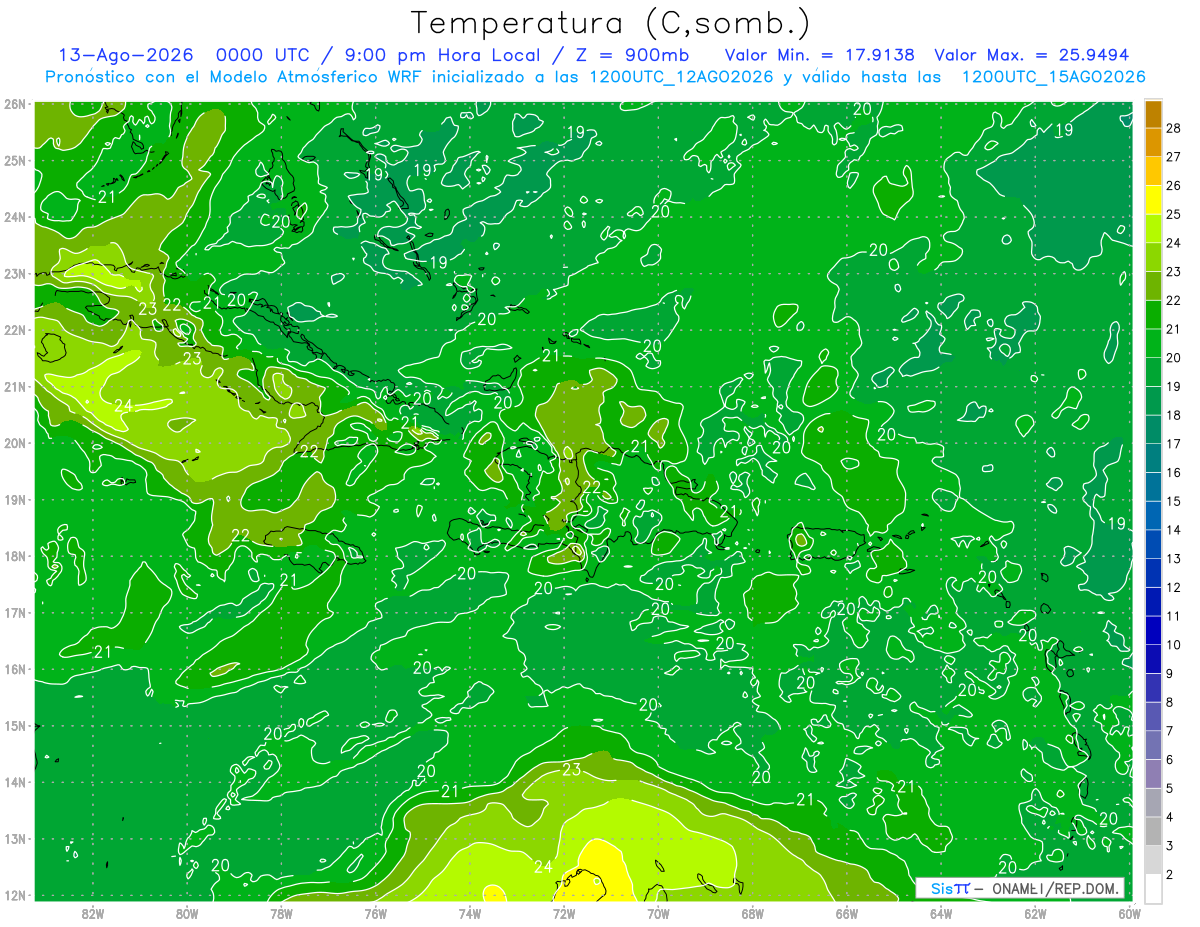Viewport: 1200px width, 927px height.
Task: Click the "76W" longitude axis label
Action: pos(375,913)
